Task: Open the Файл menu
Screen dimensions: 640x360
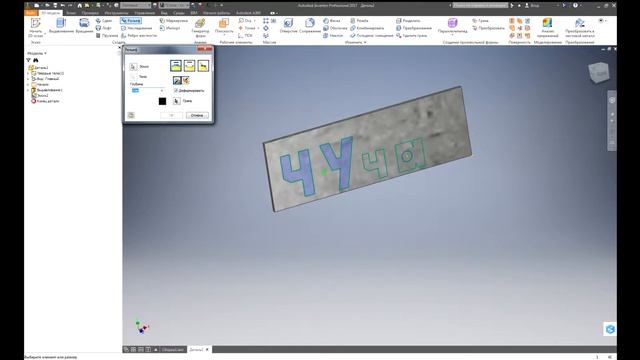Action: click(x=31, y=13)
